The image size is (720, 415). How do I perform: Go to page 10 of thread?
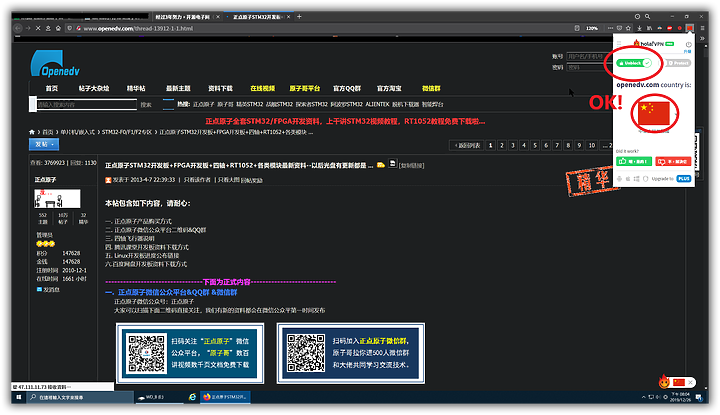click(592, 145)
